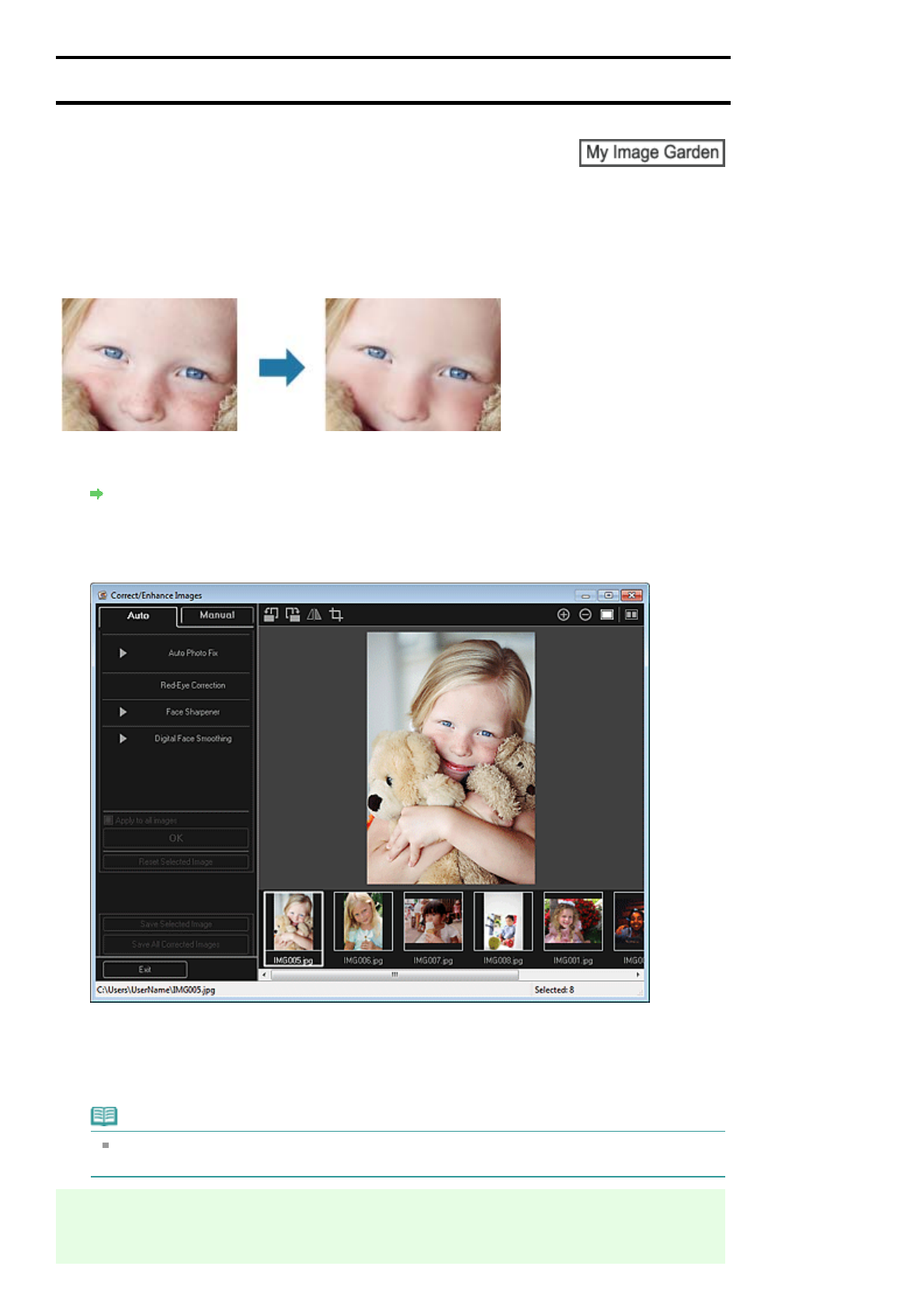Flip the image horizontally
The width and height of the screenshot is (924, 1308).
314,614
